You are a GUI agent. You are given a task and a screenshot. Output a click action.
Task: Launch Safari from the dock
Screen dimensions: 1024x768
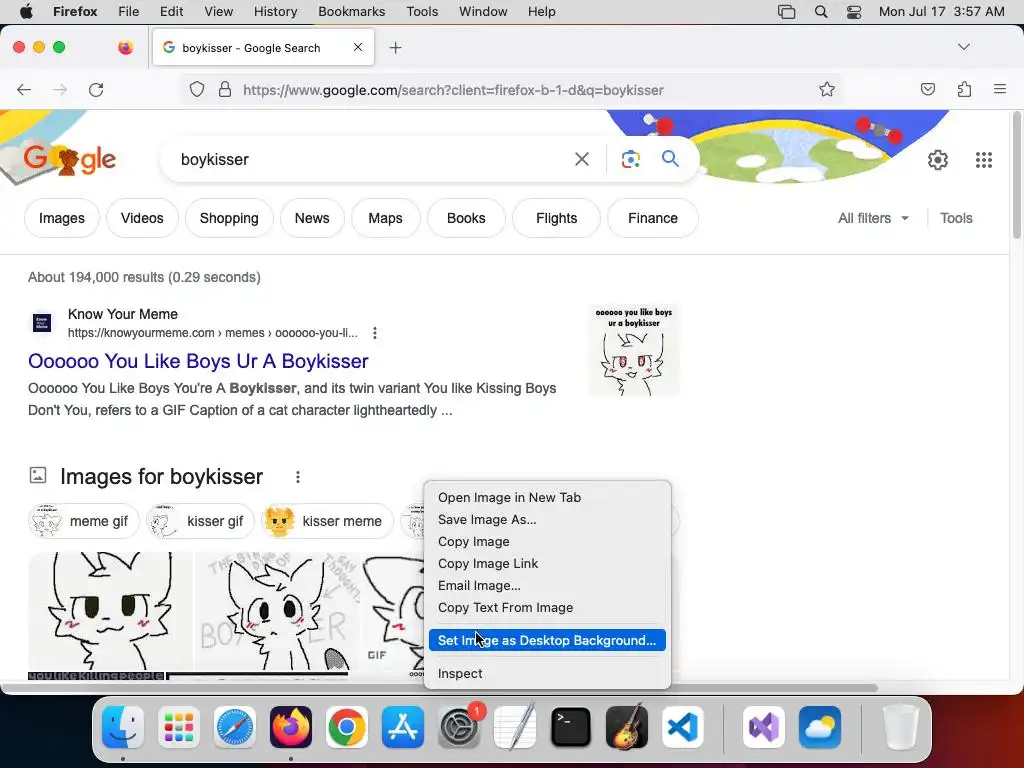235,727
